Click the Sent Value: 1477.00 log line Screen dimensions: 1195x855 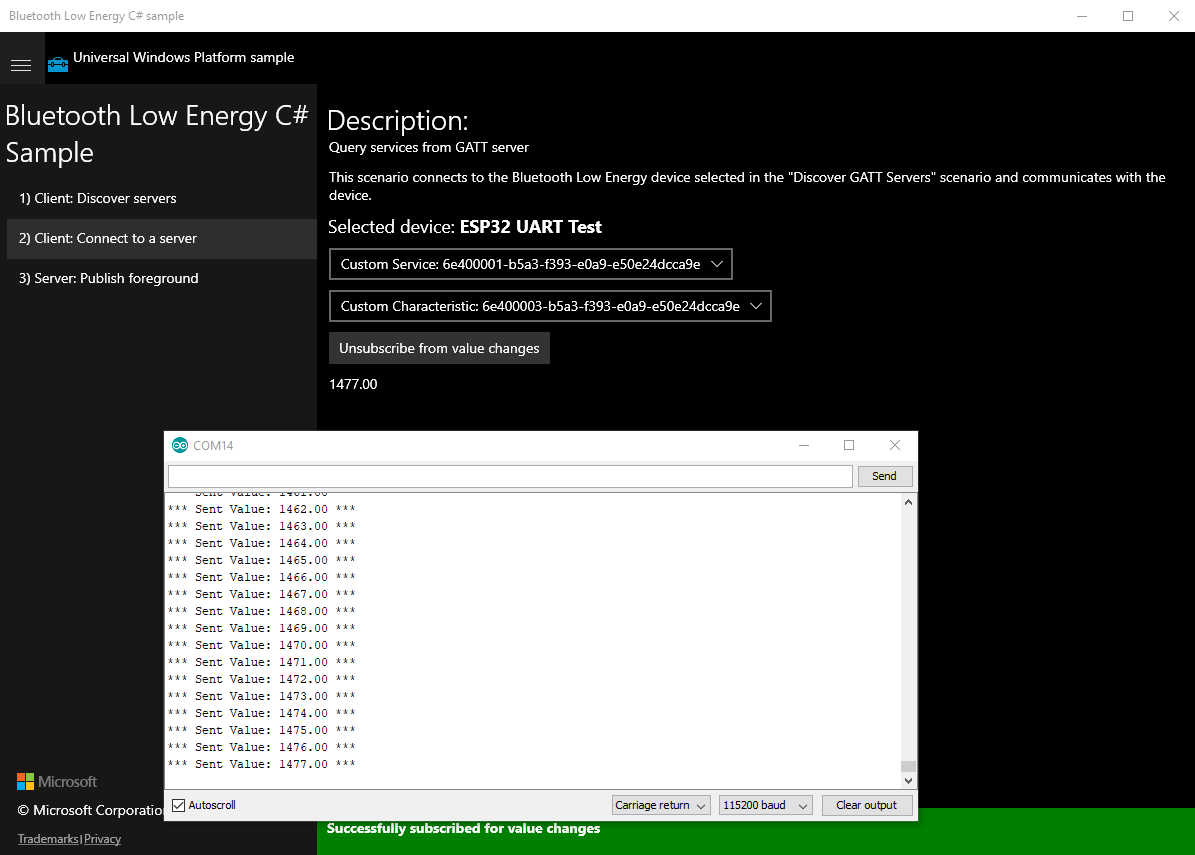point(261,764)
